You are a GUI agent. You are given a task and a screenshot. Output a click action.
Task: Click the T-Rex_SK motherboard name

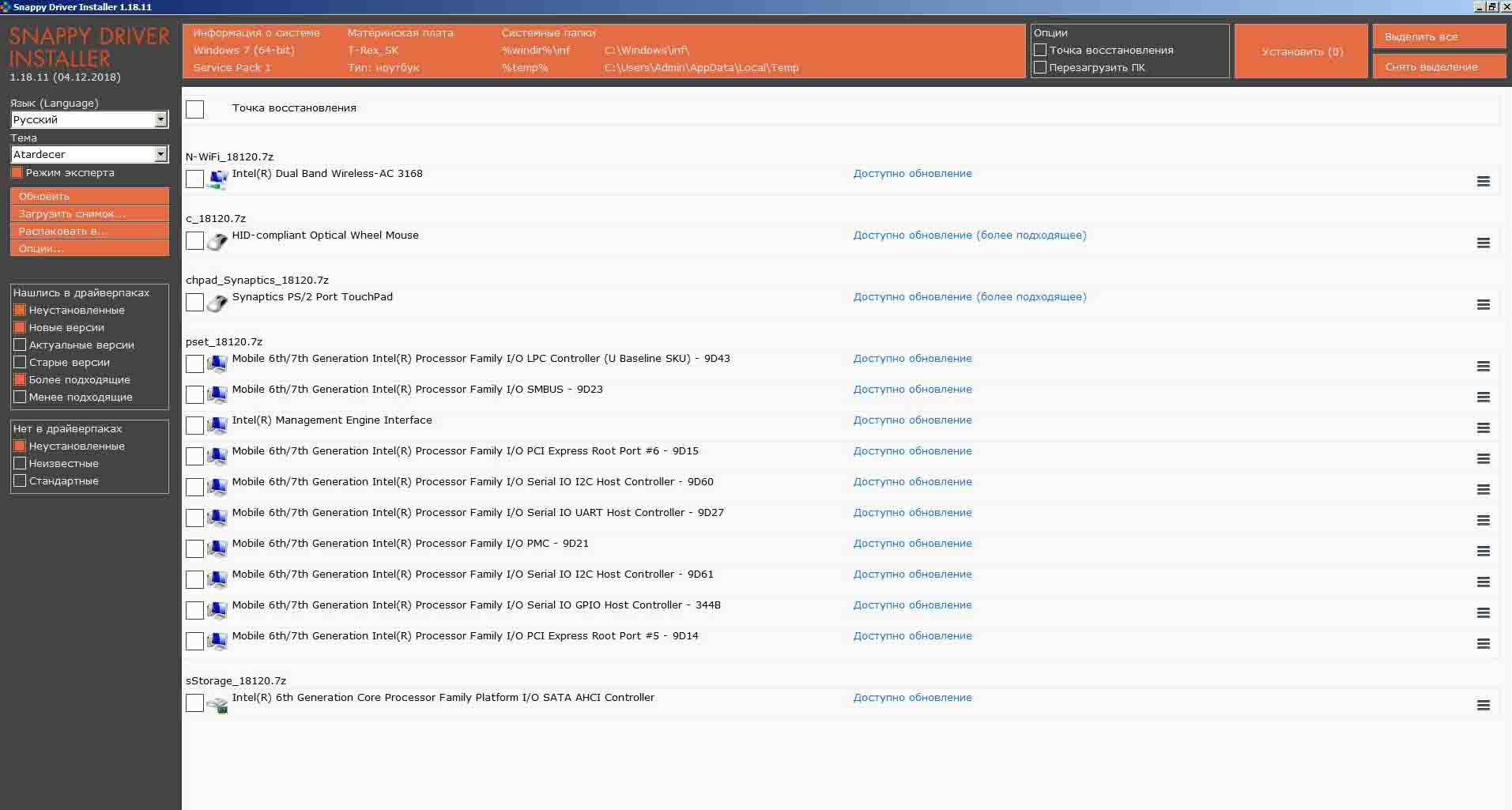(x=373, y=51)
